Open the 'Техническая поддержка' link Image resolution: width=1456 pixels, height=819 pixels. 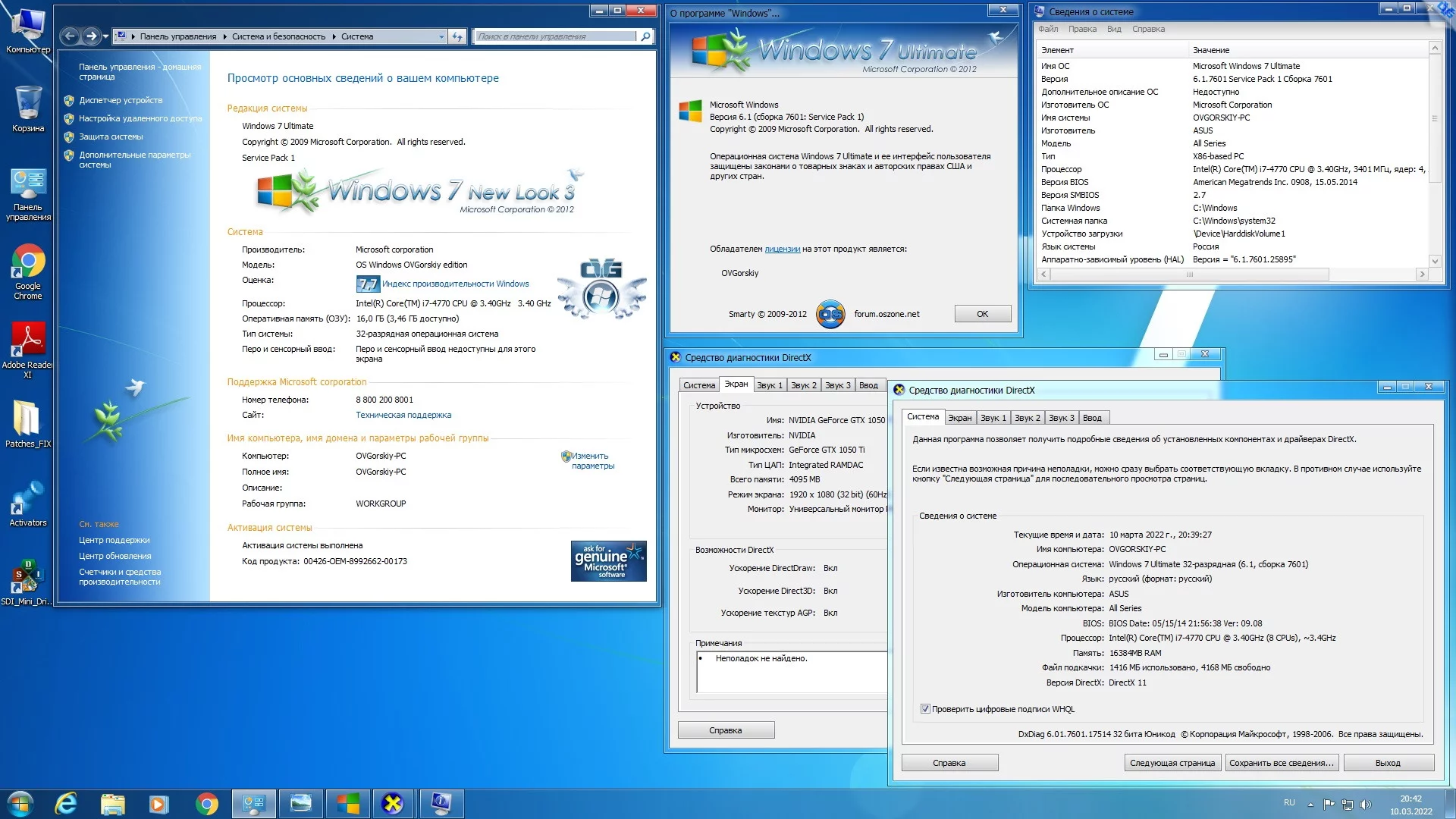click(403, 415)
